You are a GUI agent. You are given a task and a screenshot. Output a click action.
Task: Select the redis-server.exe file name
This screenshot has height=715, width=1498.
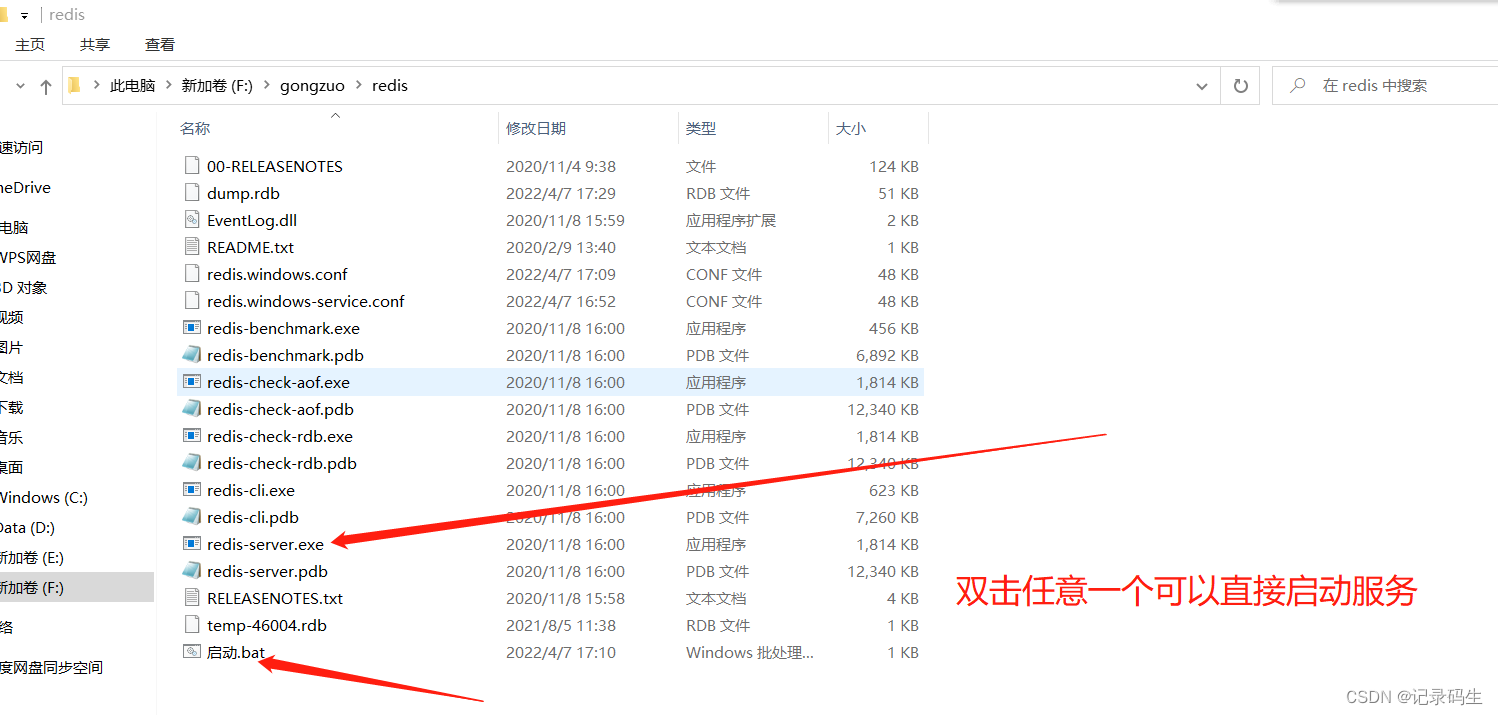pyautogui.click(x=265, y=544)
